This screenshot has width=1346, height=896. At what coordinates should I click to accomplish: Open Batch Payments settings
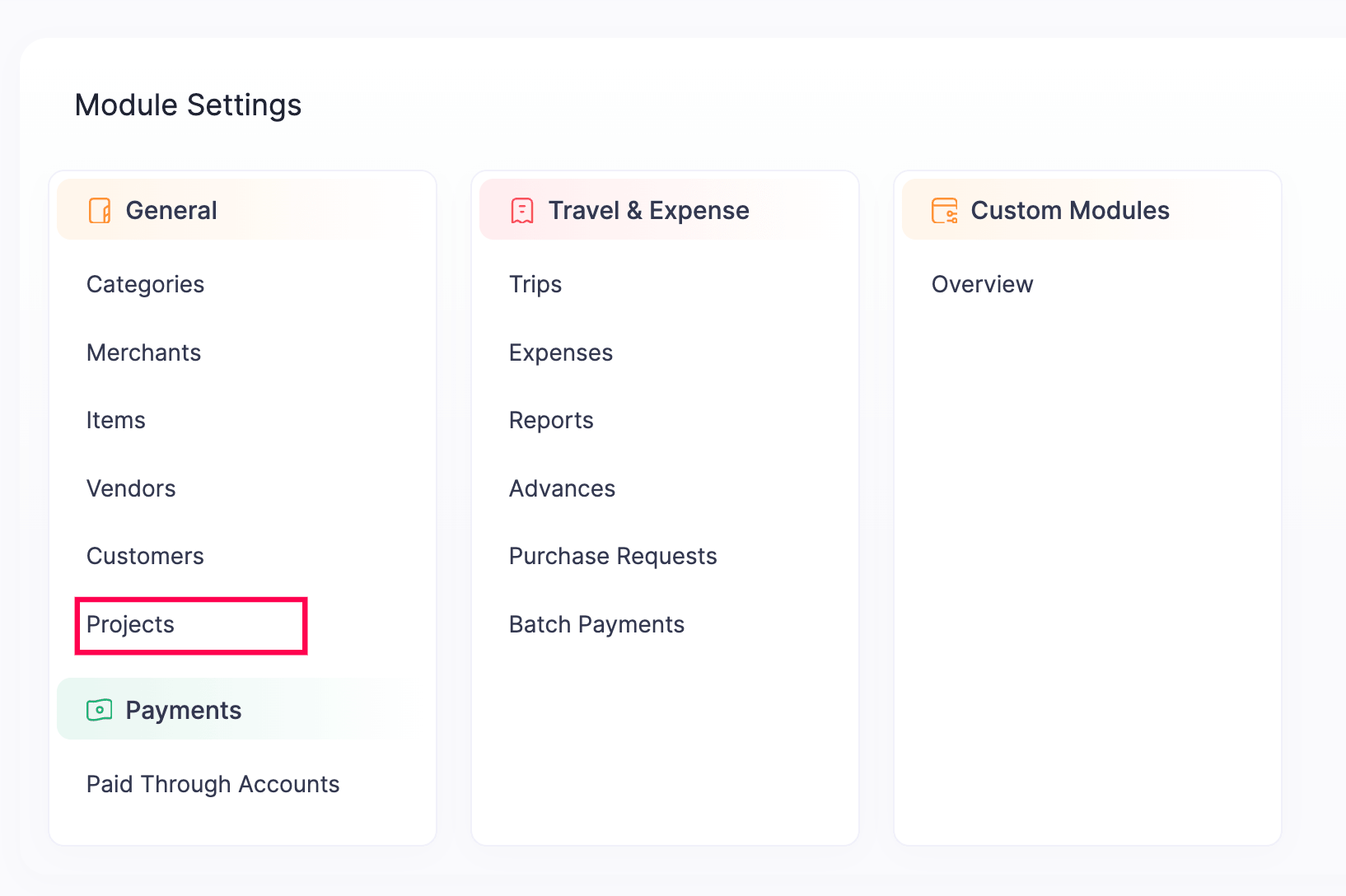pyautogui.click(x=596, y=624)
